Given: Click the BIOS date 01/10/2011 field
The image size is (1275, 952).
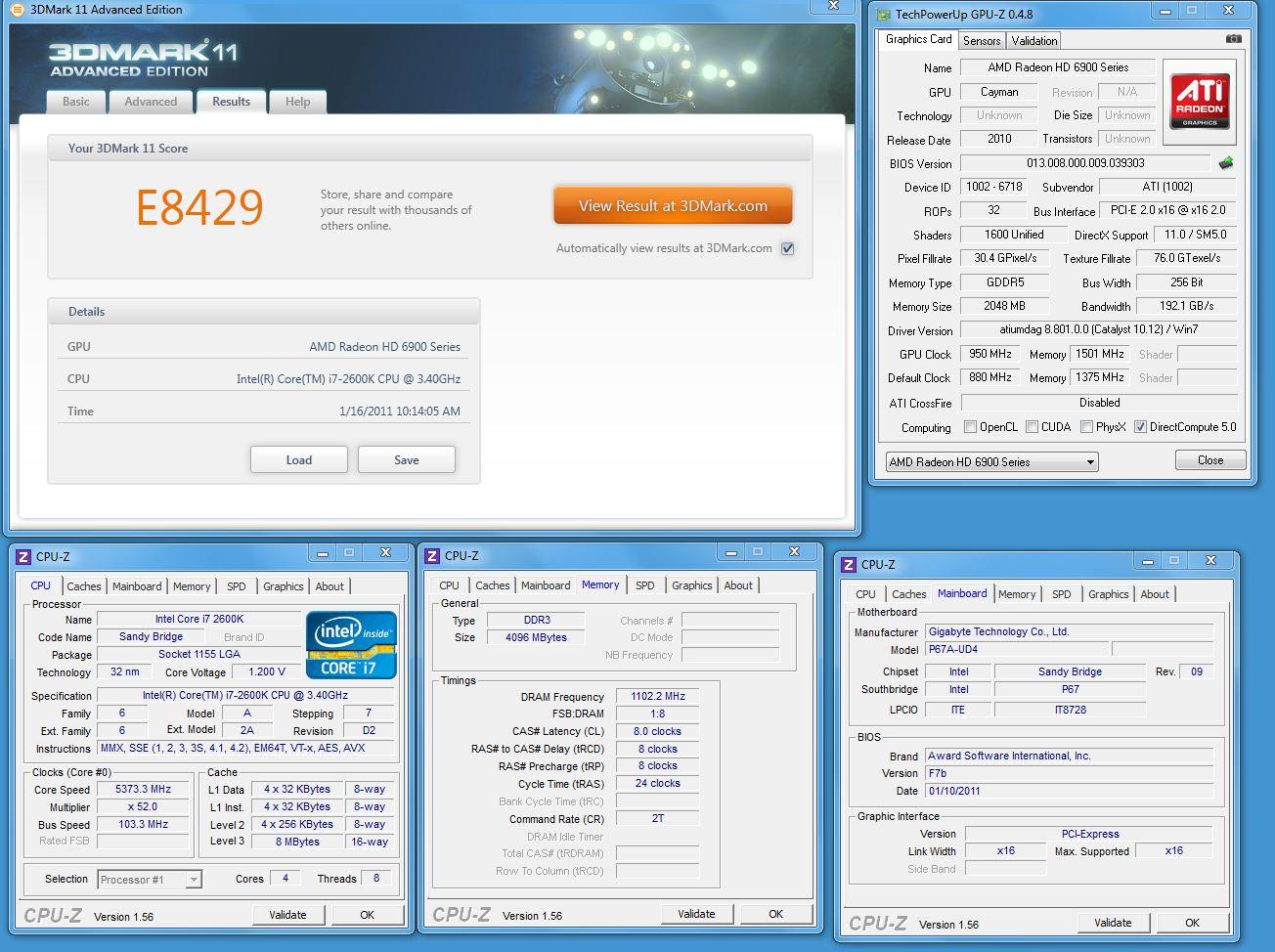Looking at the screenshot, I should tap(1069, 791).
